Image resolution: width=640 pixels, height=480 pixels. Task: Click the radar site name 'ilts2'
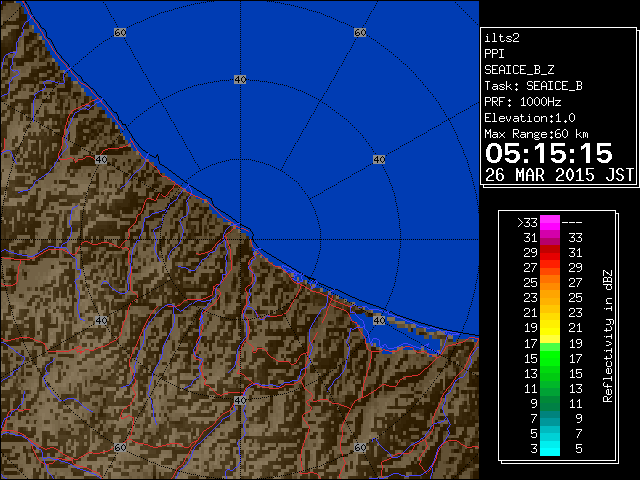(x=502, y=38)
